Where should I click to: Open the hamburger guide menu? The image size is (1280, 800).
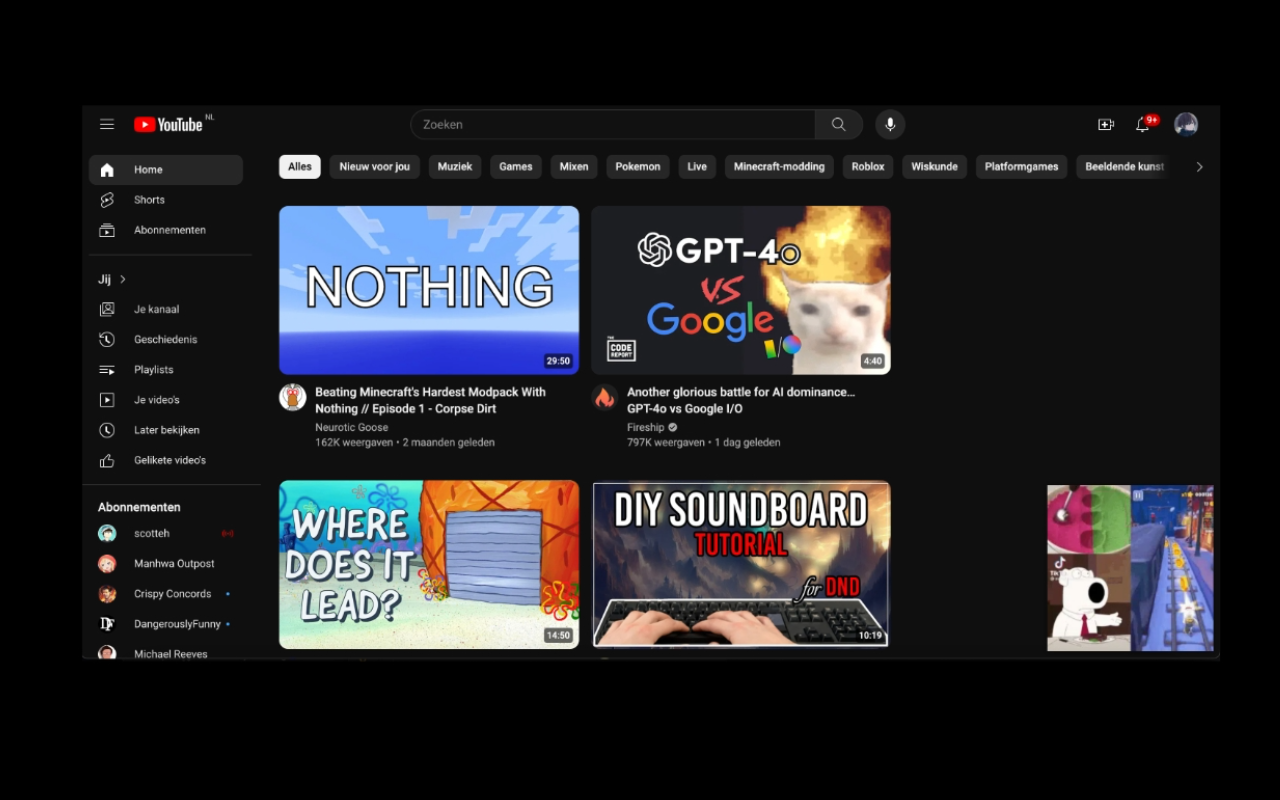107,124
